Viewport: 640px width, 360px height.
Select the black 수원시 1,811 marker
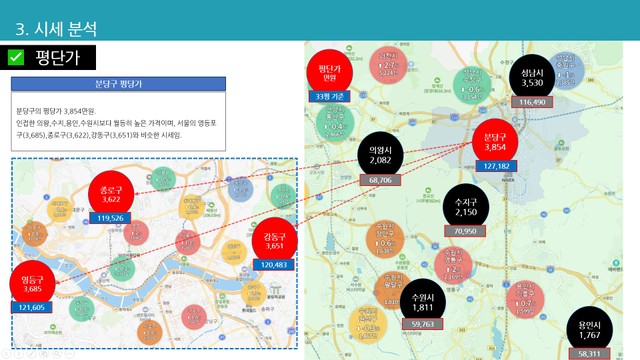(423, 302)
